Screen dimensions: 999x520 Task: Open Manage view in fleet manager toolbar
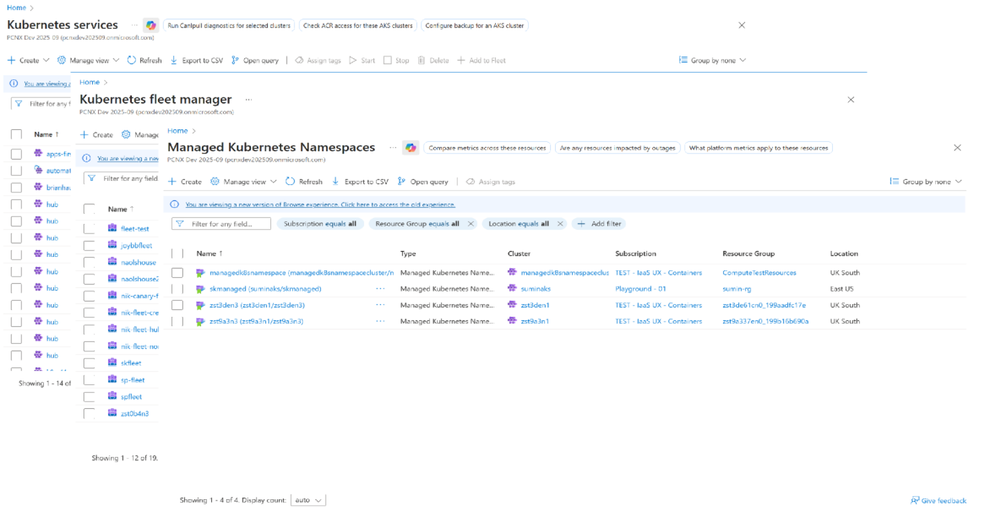point(140,134)
